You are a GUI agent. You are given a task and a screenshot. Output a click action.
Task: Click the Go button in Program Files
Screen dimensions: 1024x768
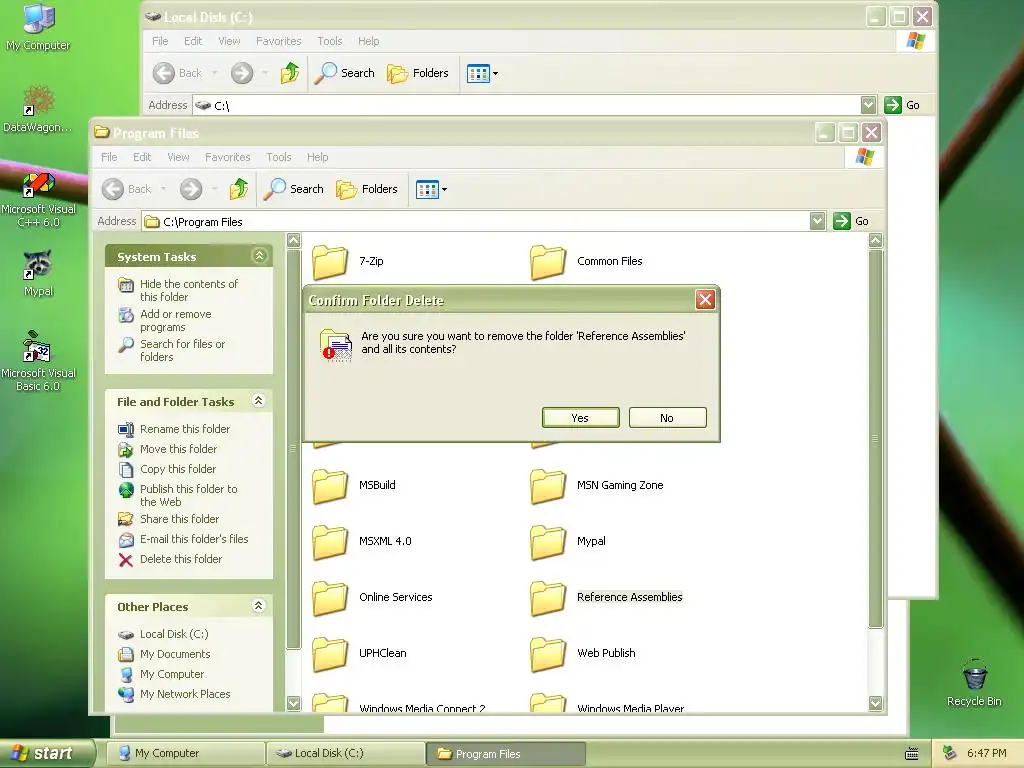[x=851, y=221]
